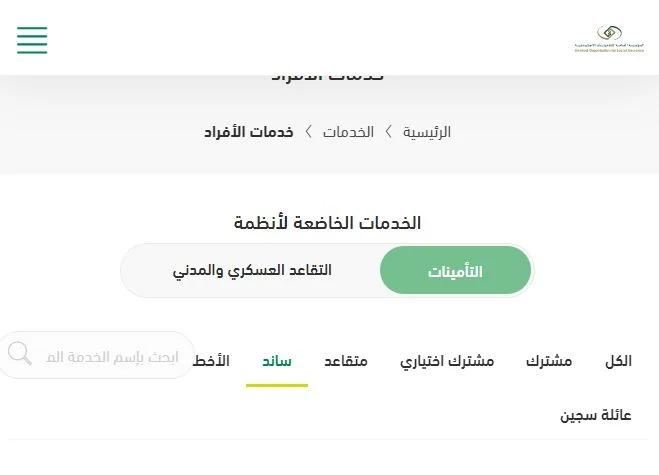The height and width of the screenshot is (475, 659).
Task: Open the 'مشترك' tab
Action: point(549,361)
